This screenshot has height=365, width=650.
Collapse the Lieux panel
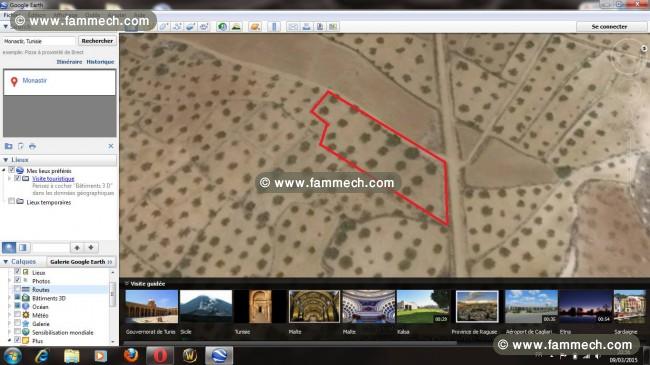6,160
